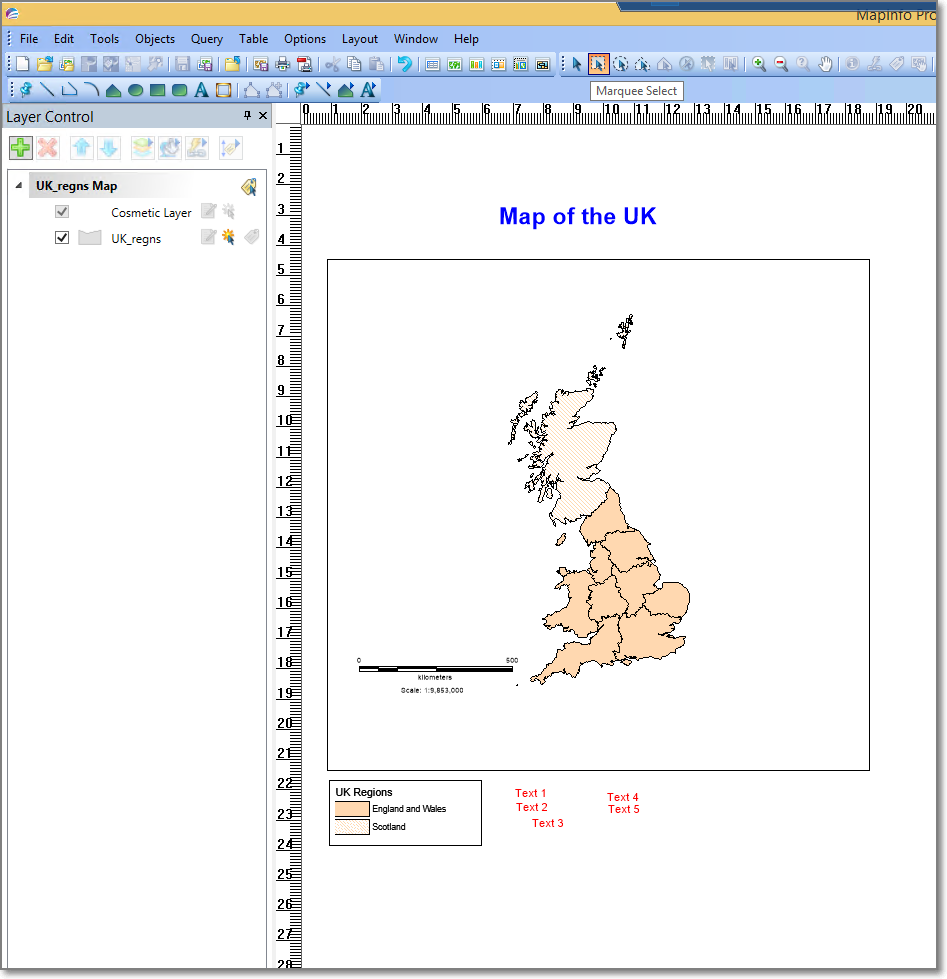
Task: Open the File menu
Action: 29,39
